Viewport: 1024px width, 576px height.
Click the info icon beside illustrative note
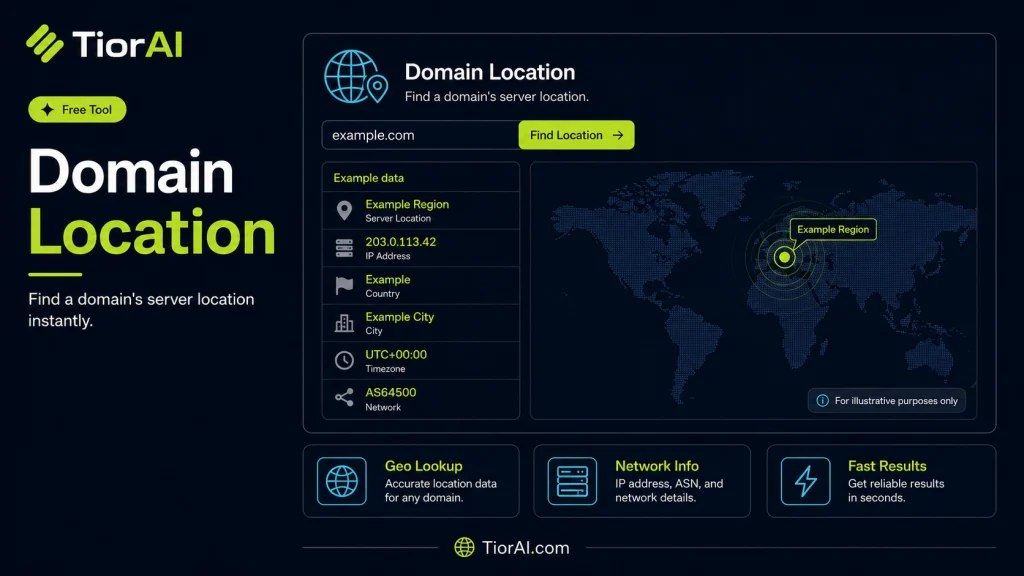tap(822, 401)
